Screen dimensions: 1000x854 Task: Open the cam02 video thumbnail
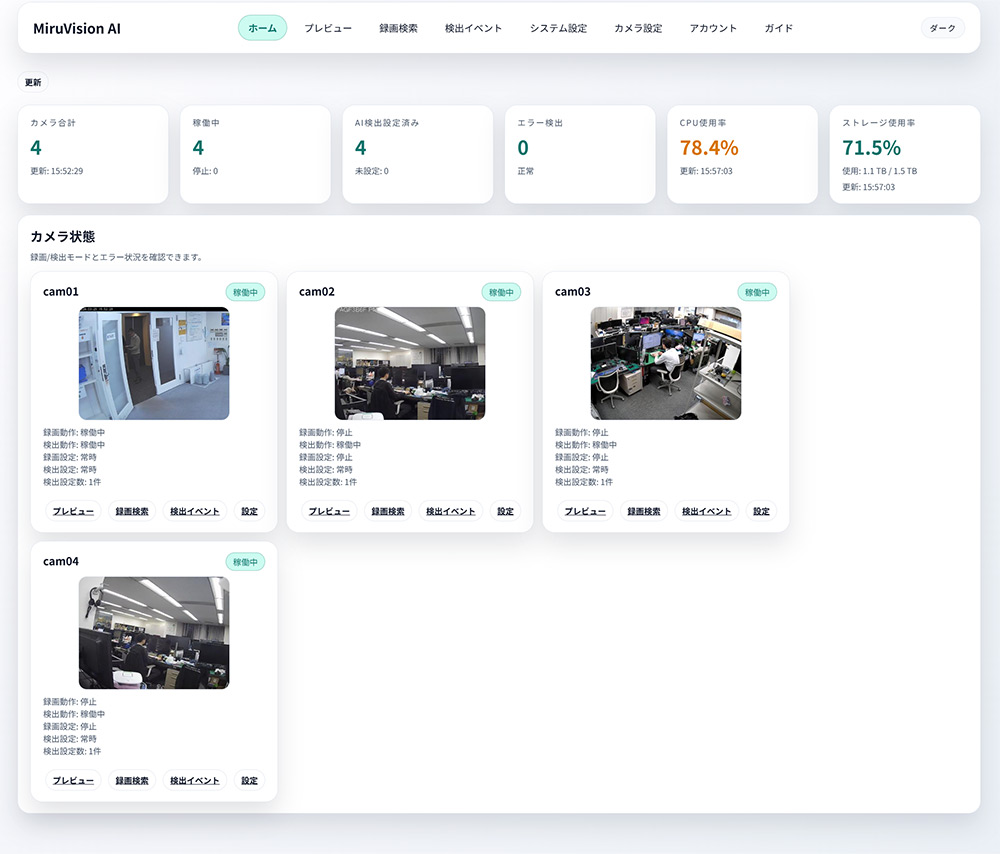[x=410, y=363]
